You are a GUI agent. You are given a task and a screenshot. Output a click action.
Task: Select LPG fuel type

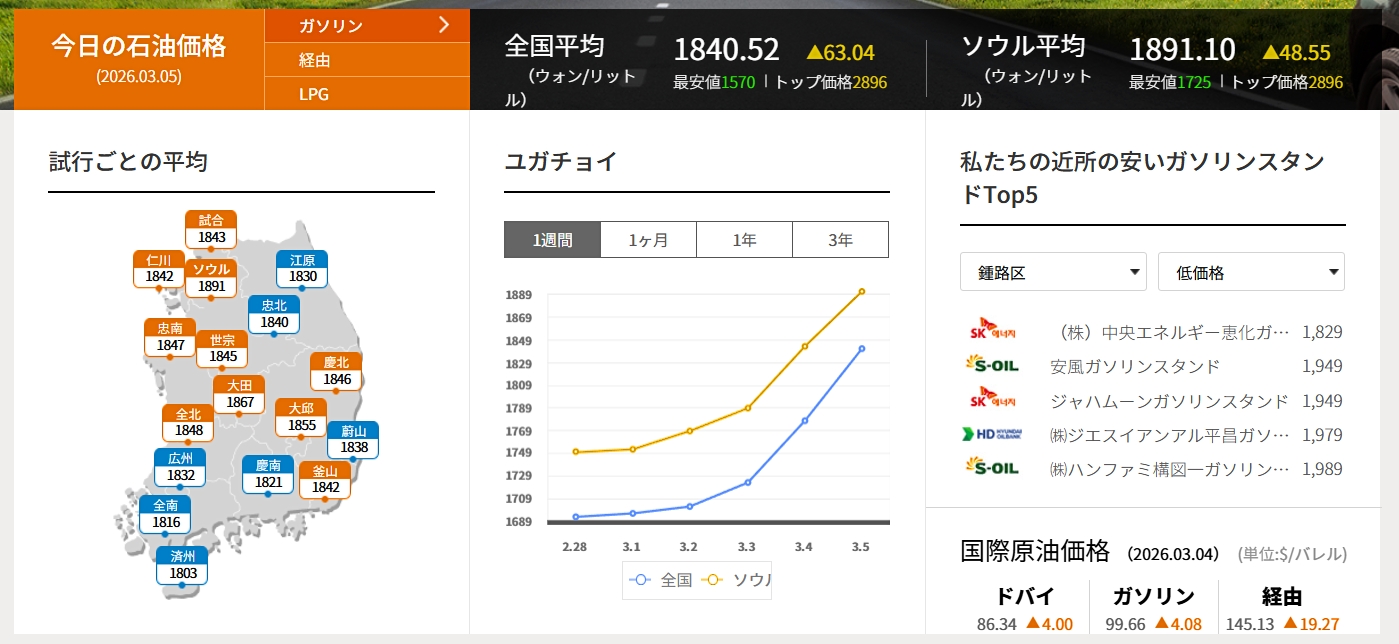click(314, 94)
